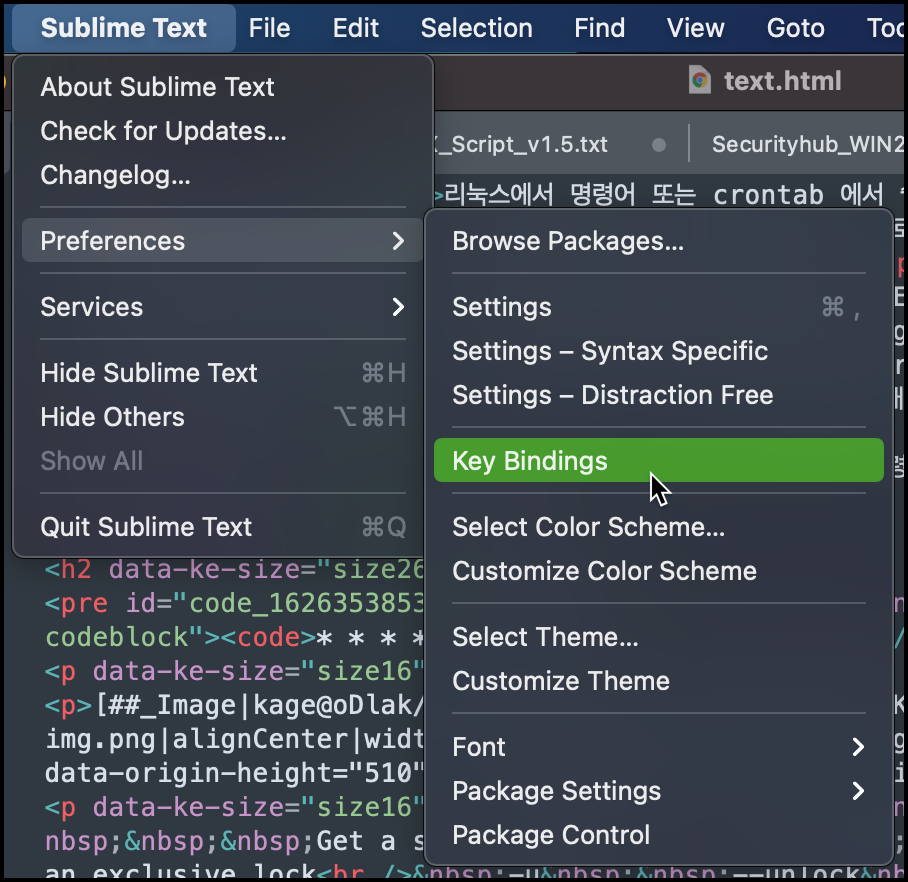
Task: Open the Sublime Text application menu
Action: tap(123, 28)
